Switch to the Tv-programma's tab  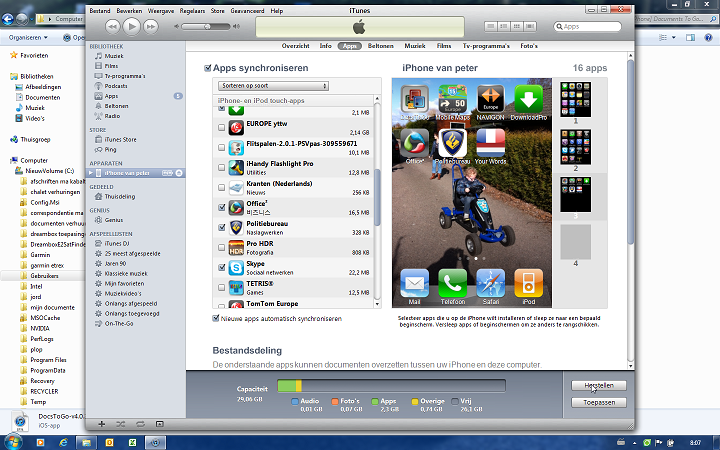pos(486,46)
